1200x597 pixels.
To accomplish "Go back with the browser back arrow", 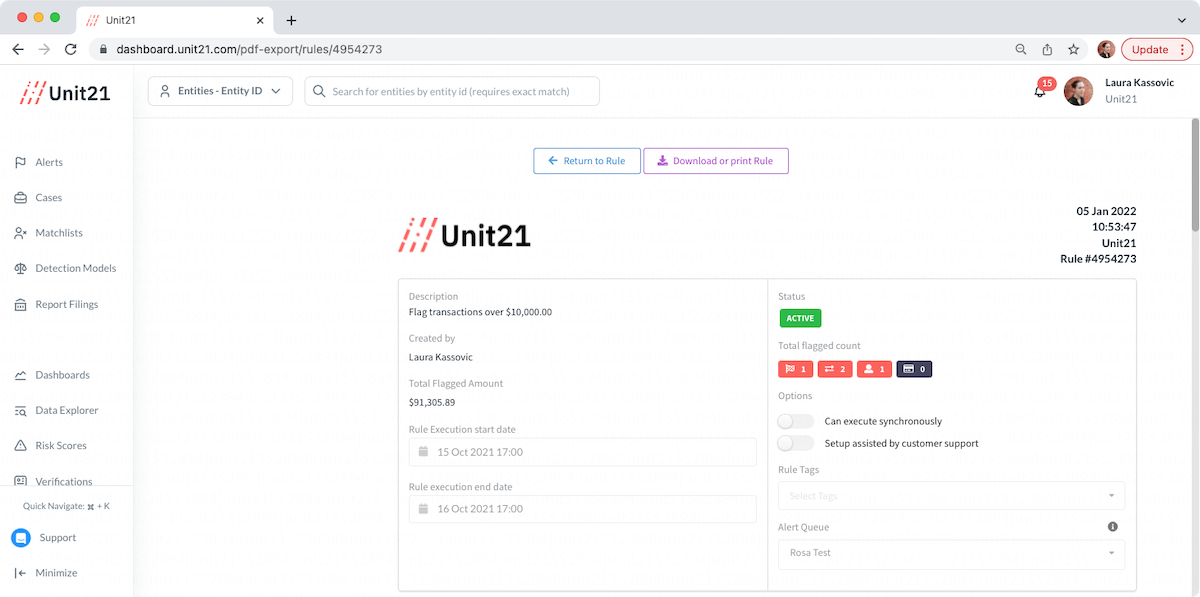I will (x=18, y=49).
